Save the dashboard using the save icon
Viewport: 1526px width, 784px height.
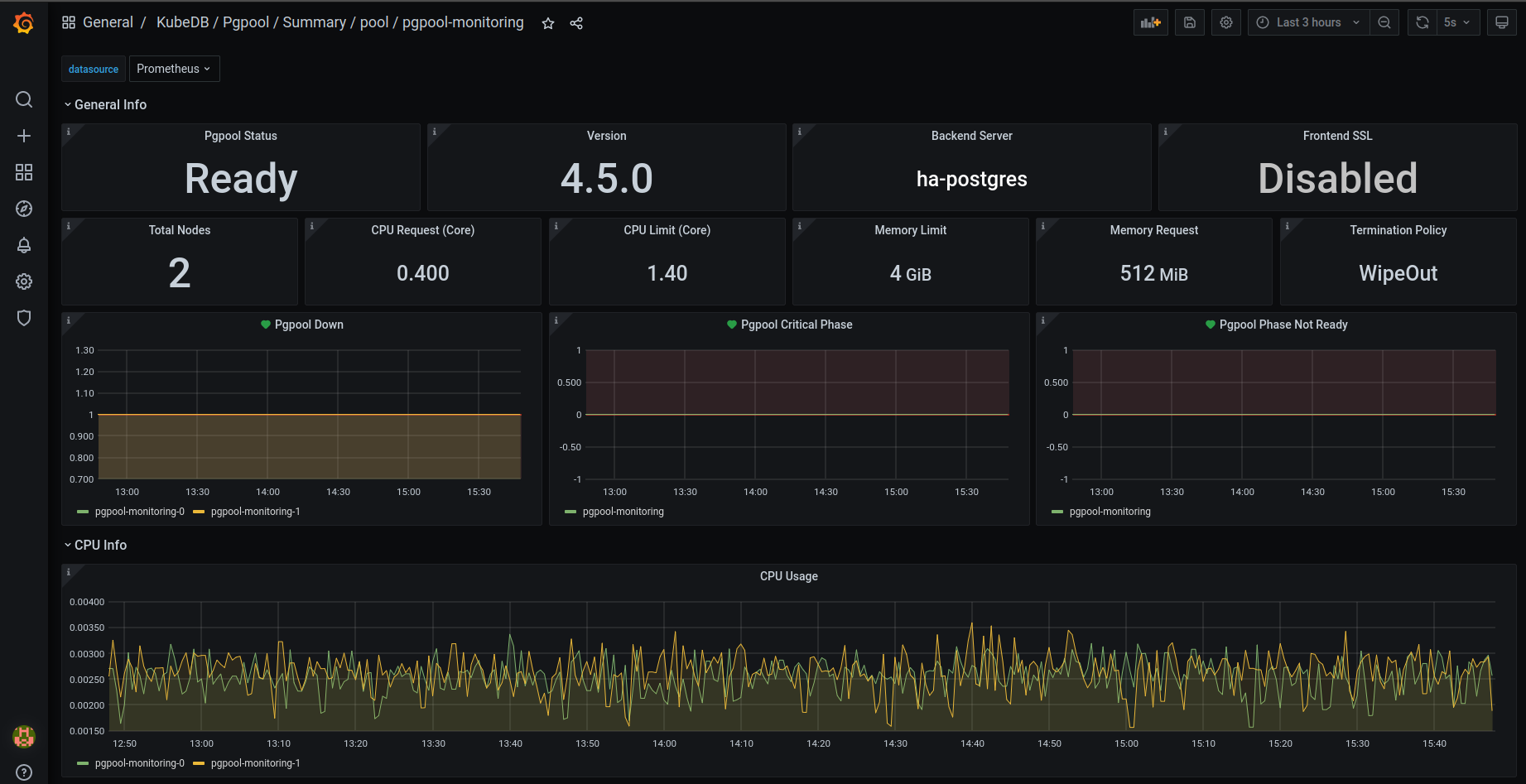coord(1190,22)
